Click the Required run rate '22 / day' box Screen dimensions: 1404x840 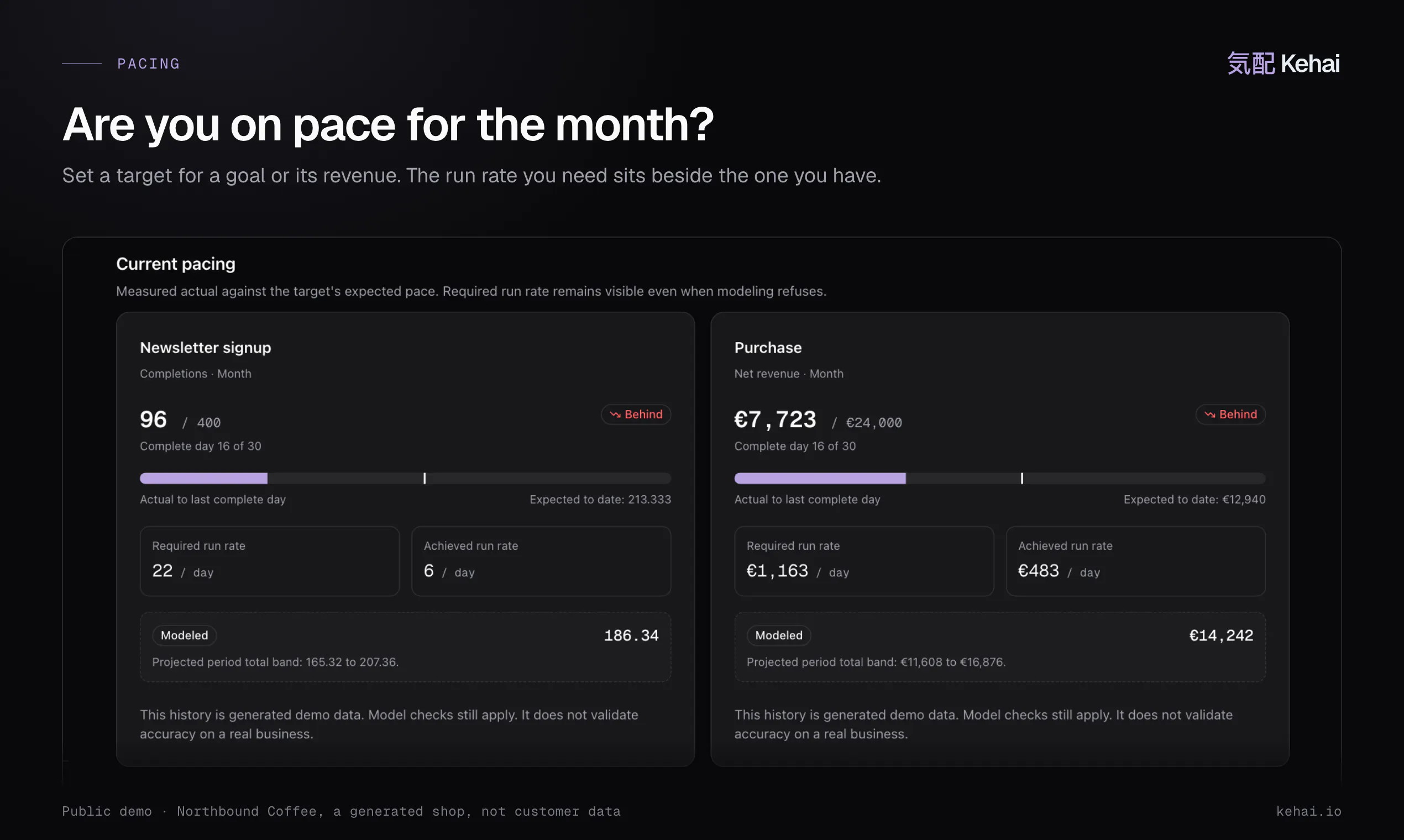coord(270,561)
